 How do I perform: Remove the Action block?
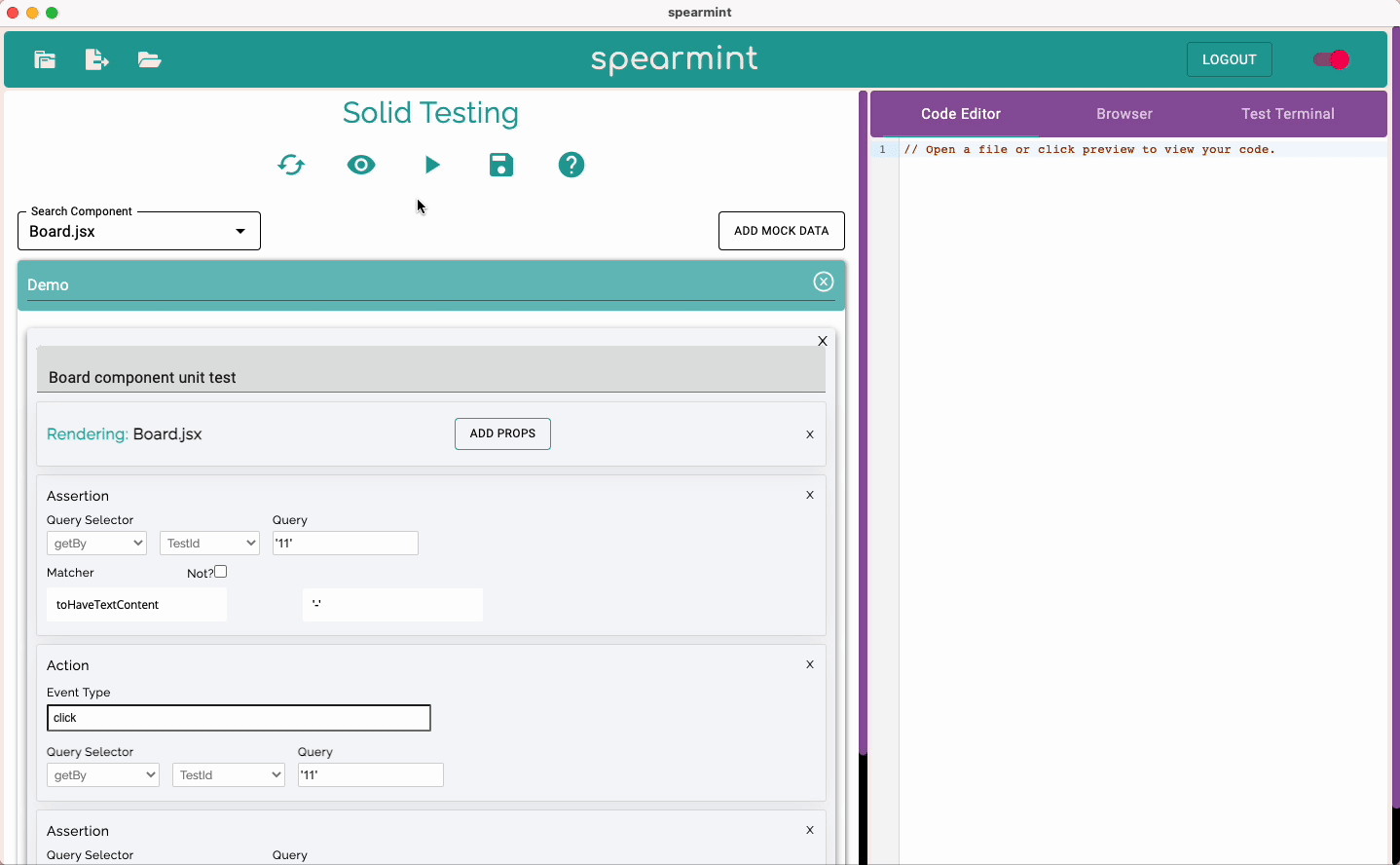pos(810,664)
